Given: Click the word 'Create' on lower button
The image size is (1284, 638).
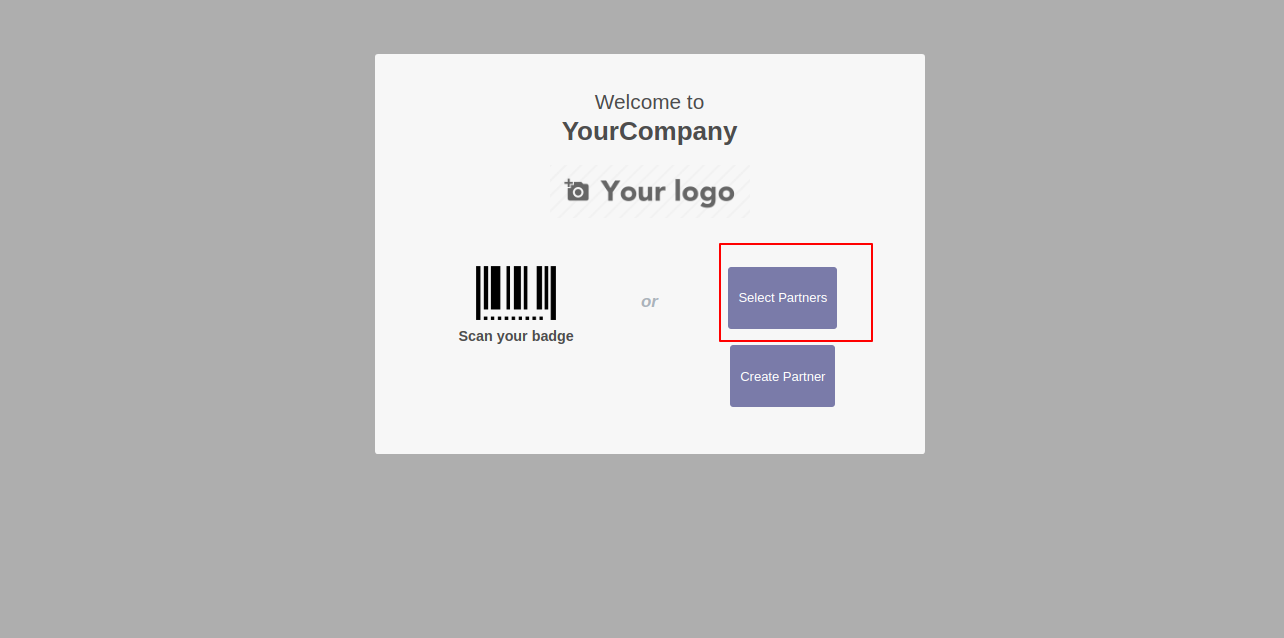Looking at the screenshot, I should pyautogui.click(x=760, y=377).
